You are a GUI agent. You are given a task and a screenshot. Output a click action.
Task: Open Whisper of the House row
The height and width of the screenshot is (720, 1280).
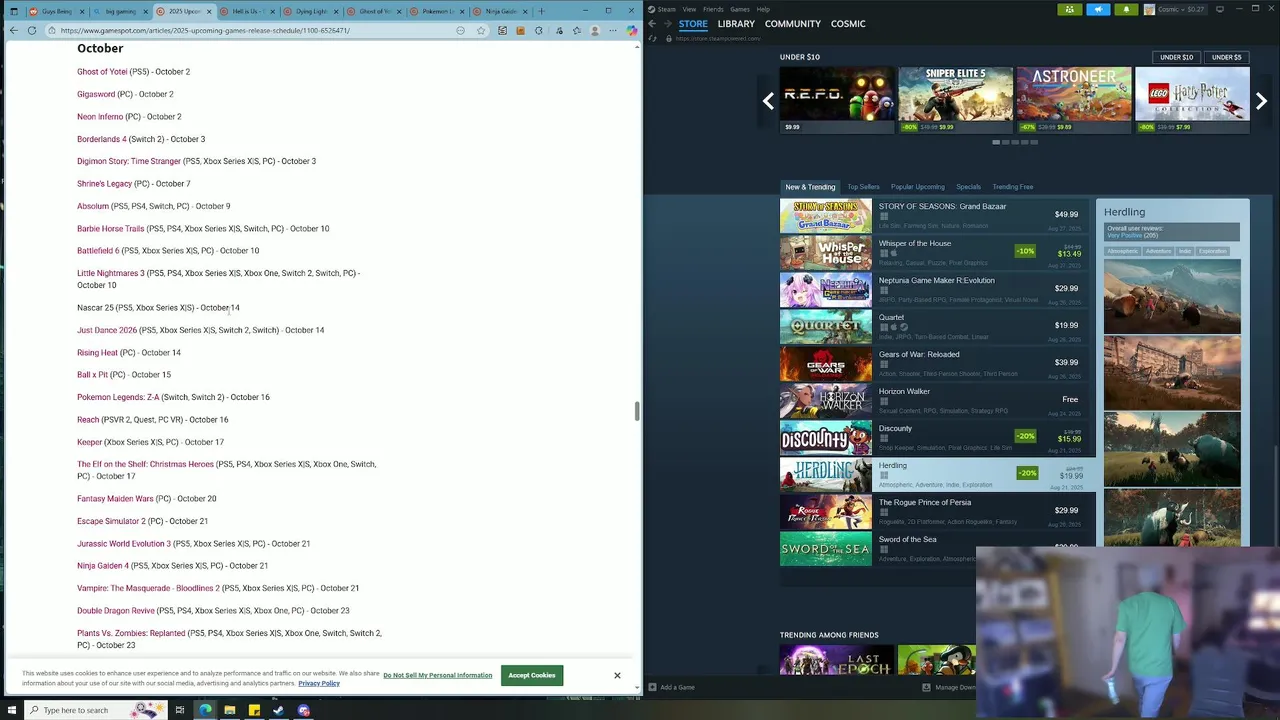[937, 252]
